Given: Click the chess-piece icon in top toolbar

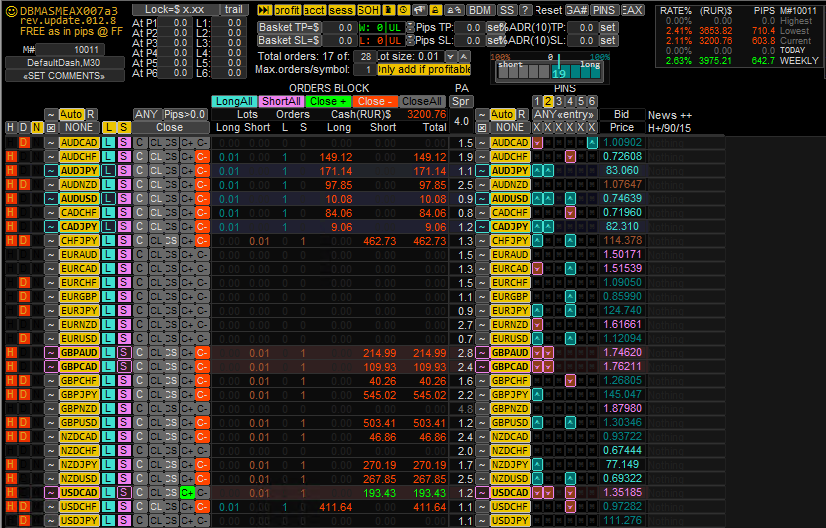Looking at the screenshot, I should (x=388, y=10).
